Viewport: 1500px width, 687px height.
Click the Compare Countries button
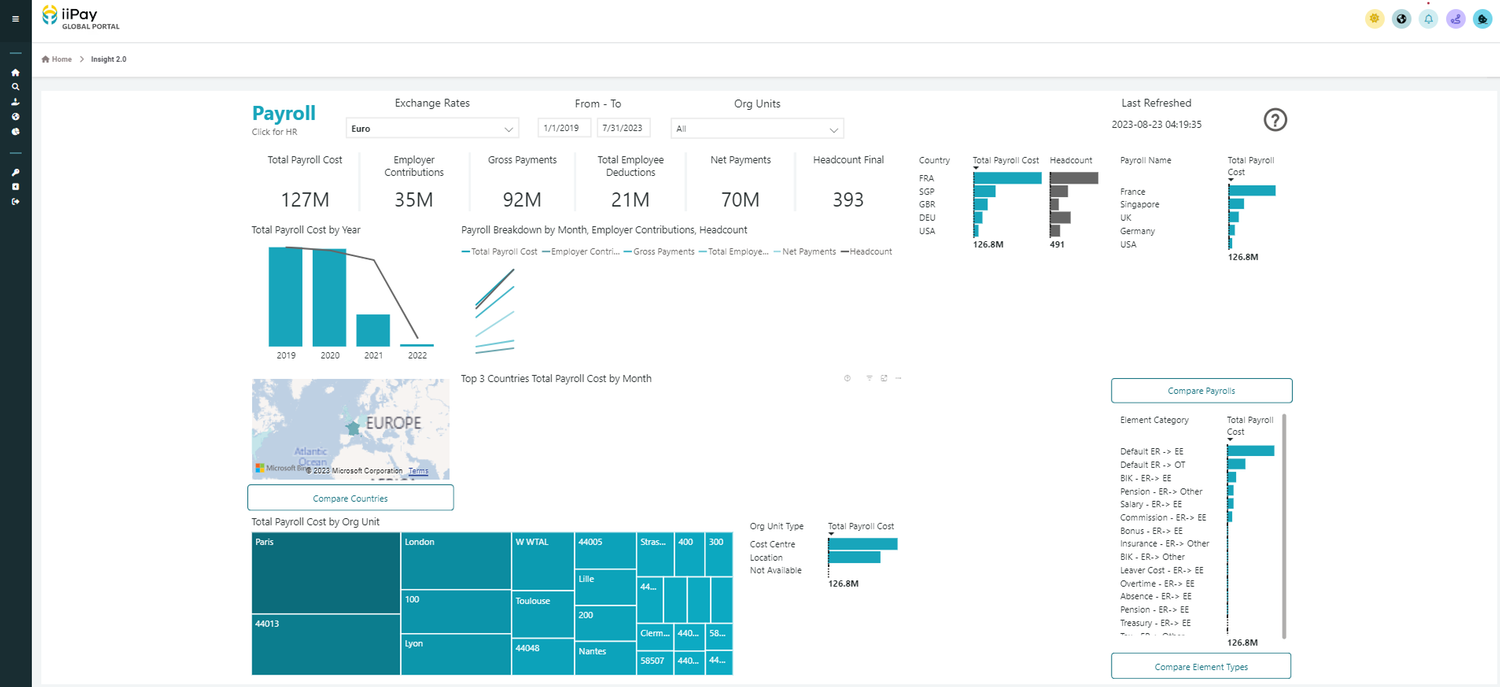tap(350, 497)
